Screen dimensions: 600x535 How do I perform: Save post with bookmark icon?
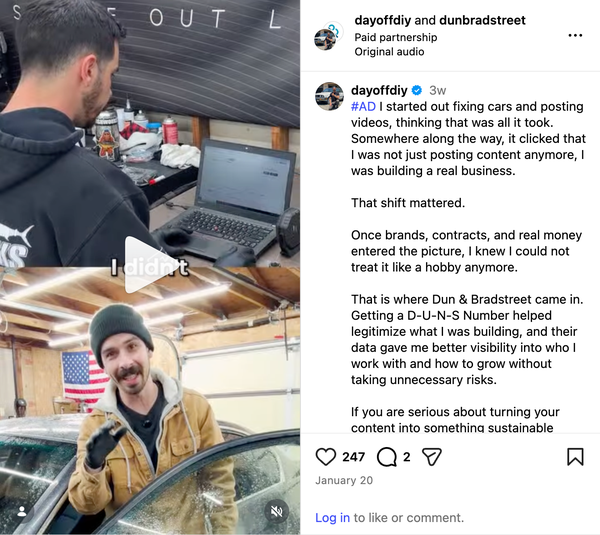tap(575, 457)
